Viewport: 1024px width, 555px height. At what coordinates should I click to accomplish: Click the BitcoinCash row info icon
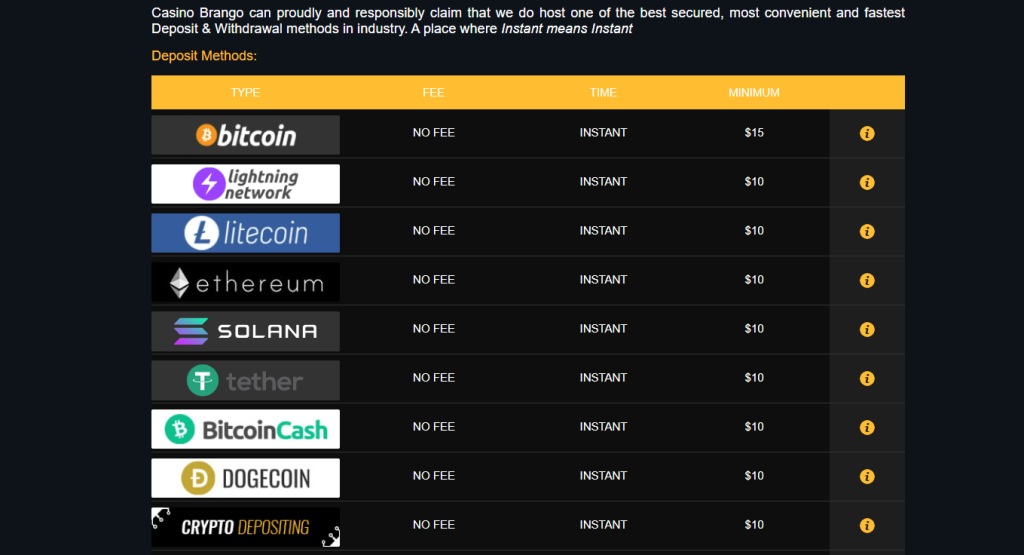click(x=867, y=427)
